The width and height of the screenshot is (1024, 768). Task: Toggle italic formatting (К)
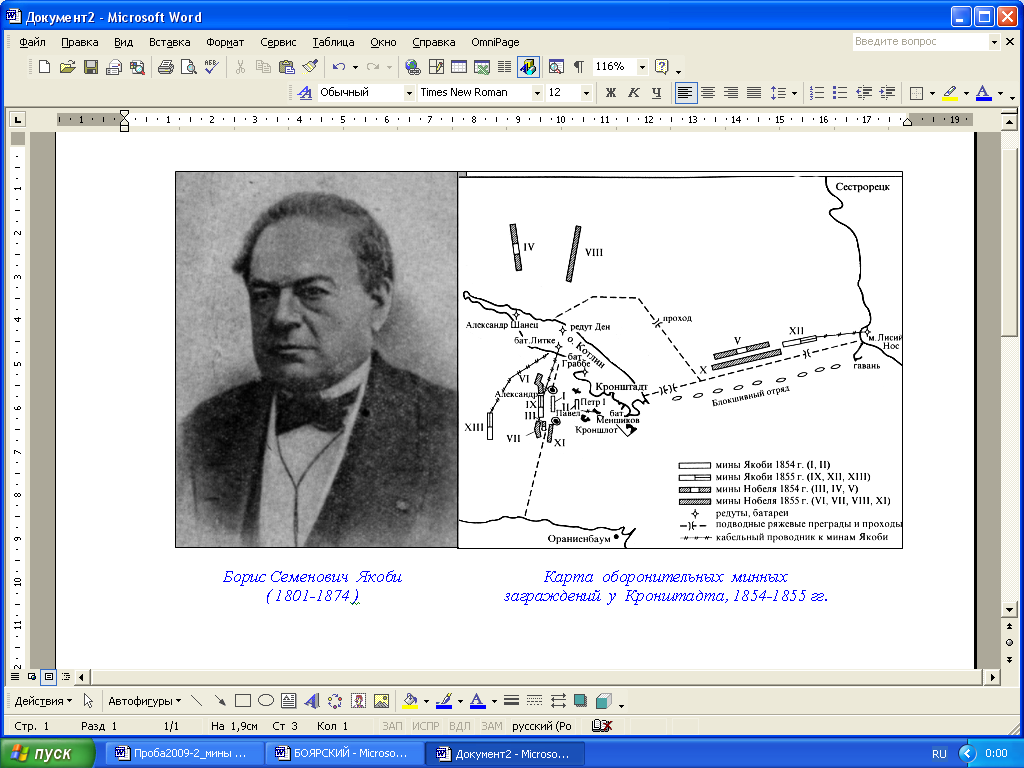(633, 93)
